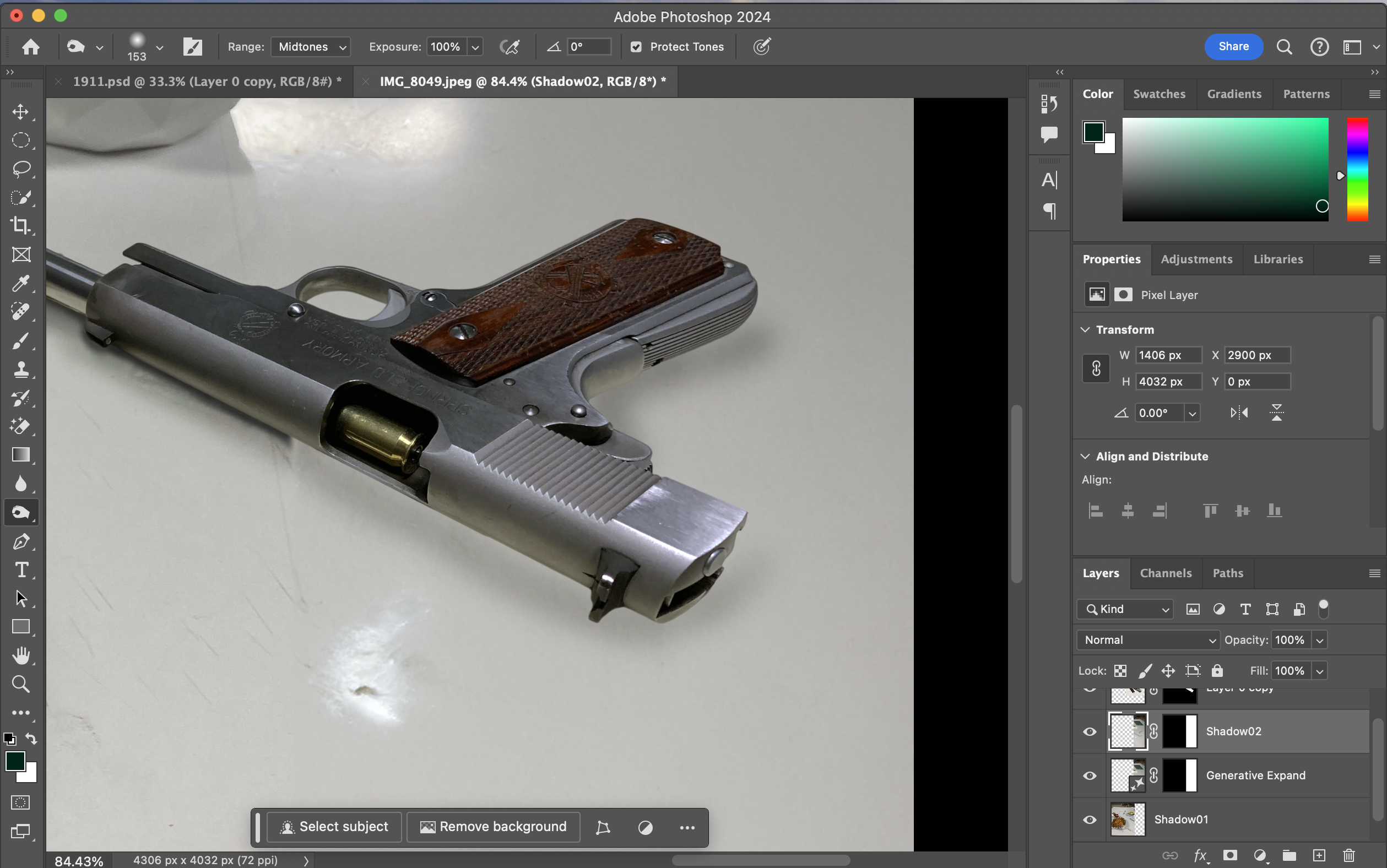The image size is (1387, 868).
Task: Open the Normal blend mode dropdown
Action: coord(1148,640)
